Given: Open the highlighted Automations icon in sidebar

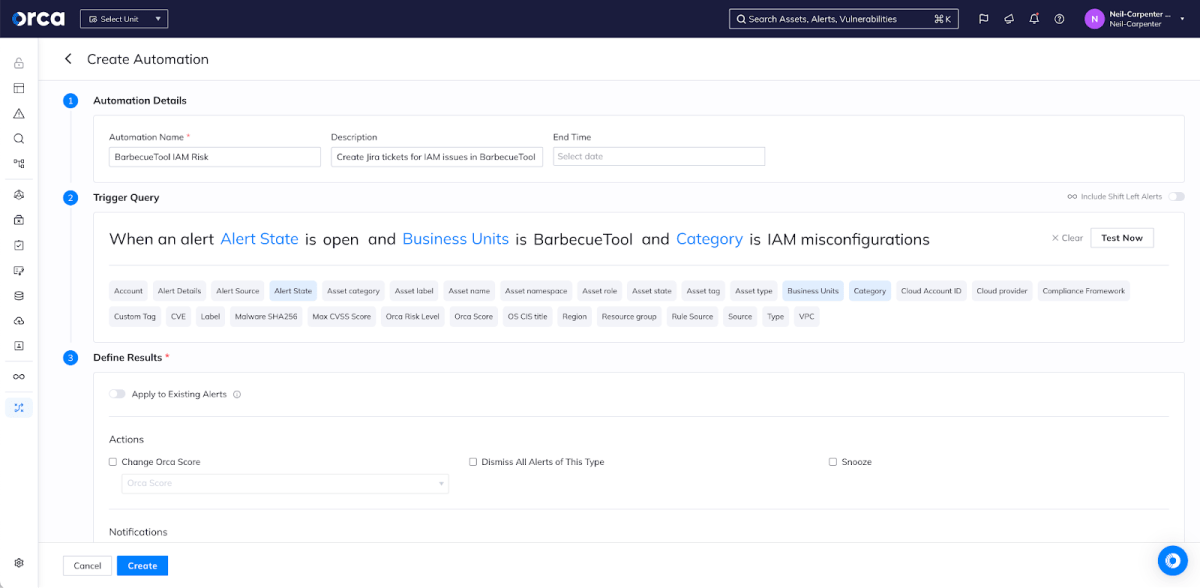Looking at the screenshot, I should [19, 408].
